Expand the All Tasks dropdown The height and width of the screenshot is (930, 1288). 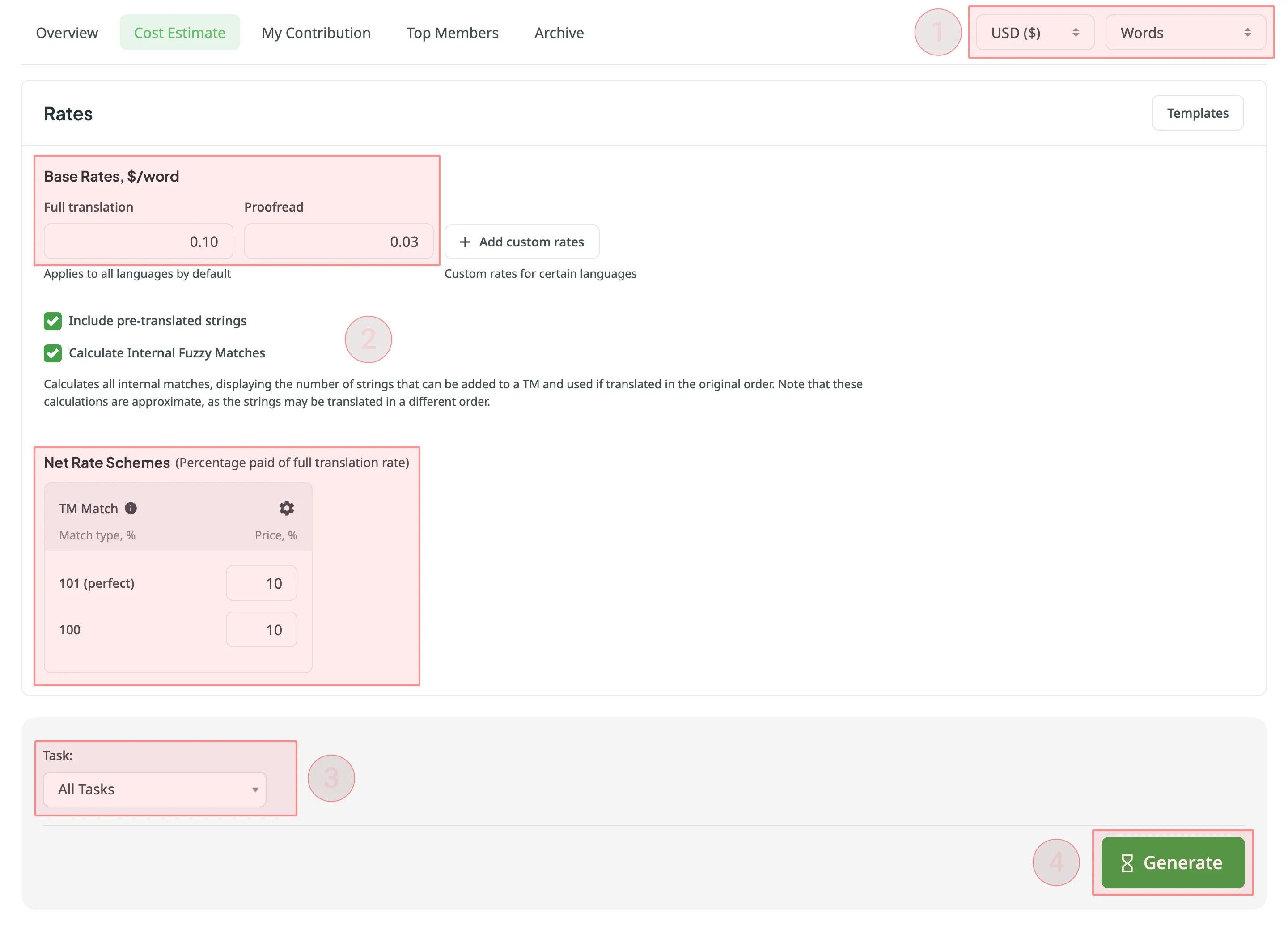coord(154,789)
